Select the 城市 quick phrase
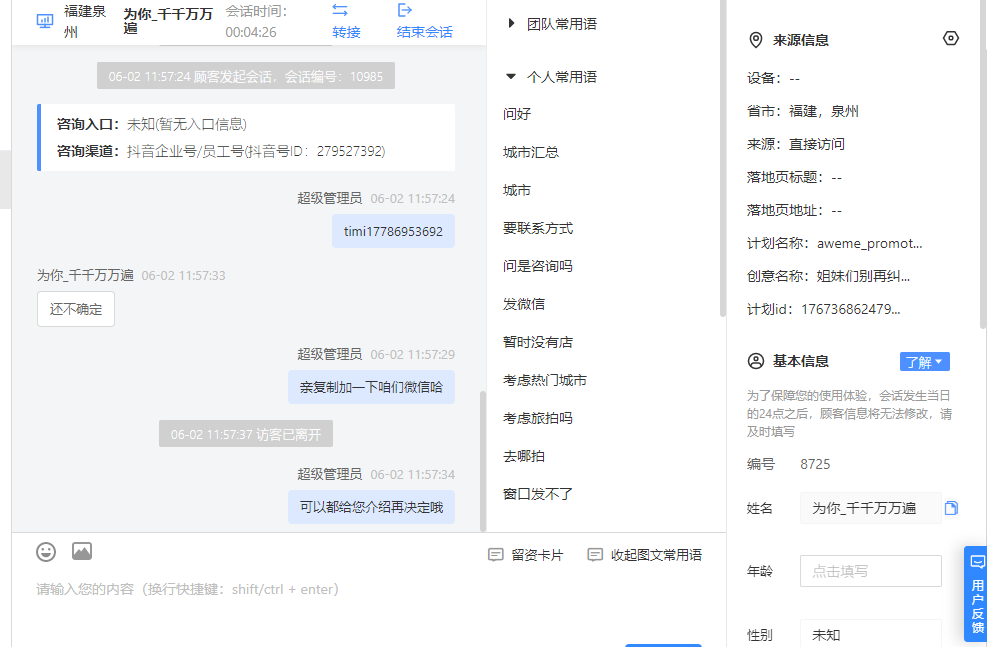This screenshot has width=987, height=647. click(517, 190)
